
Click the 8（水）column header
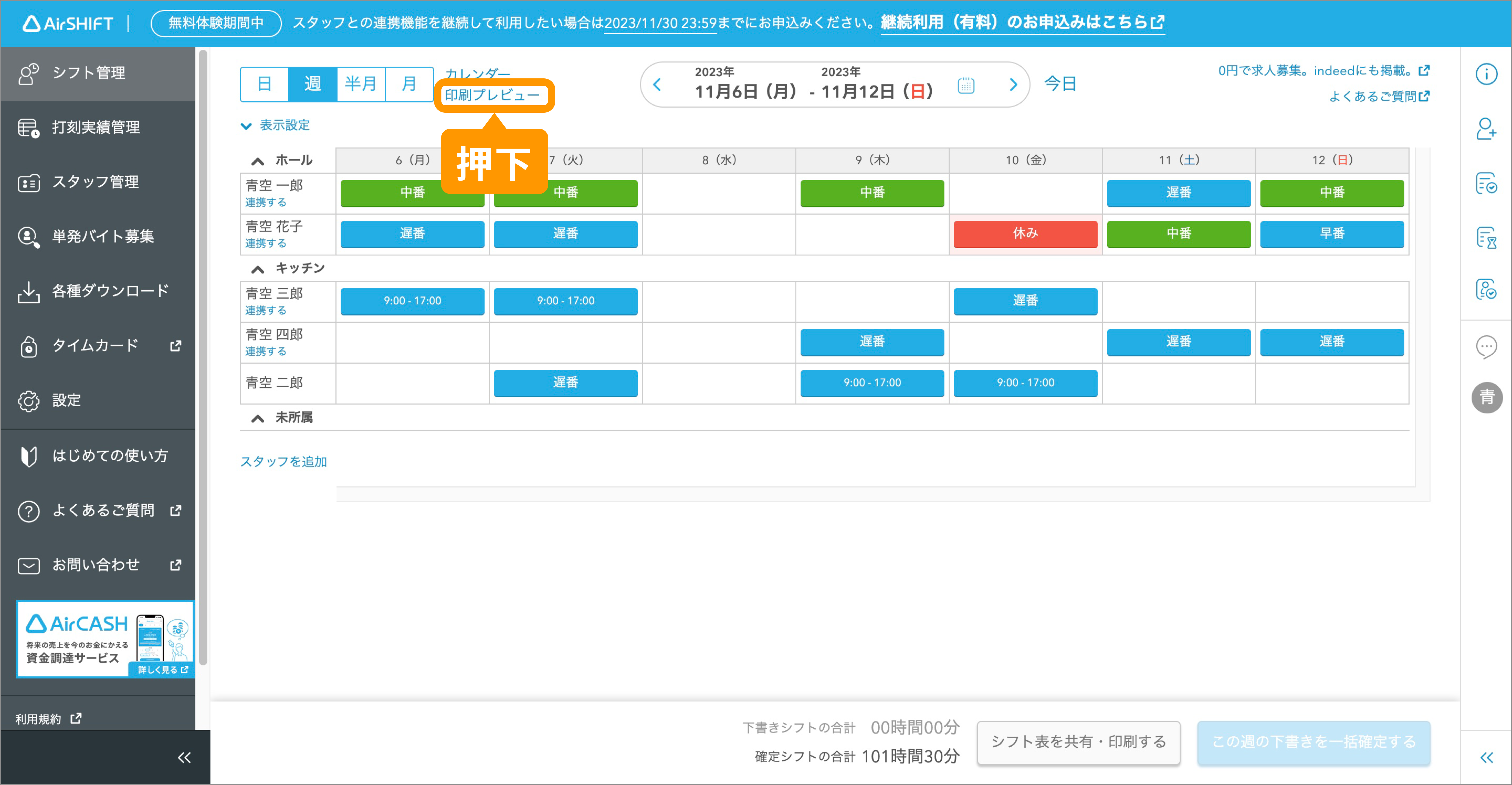[719, 160]
